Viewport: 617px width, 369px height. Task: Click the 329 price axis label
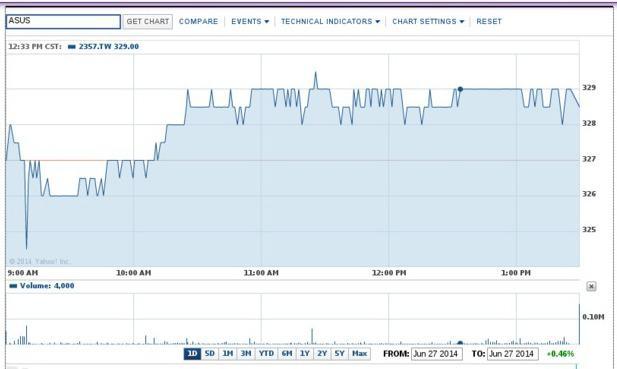click(x=589, y=87)
